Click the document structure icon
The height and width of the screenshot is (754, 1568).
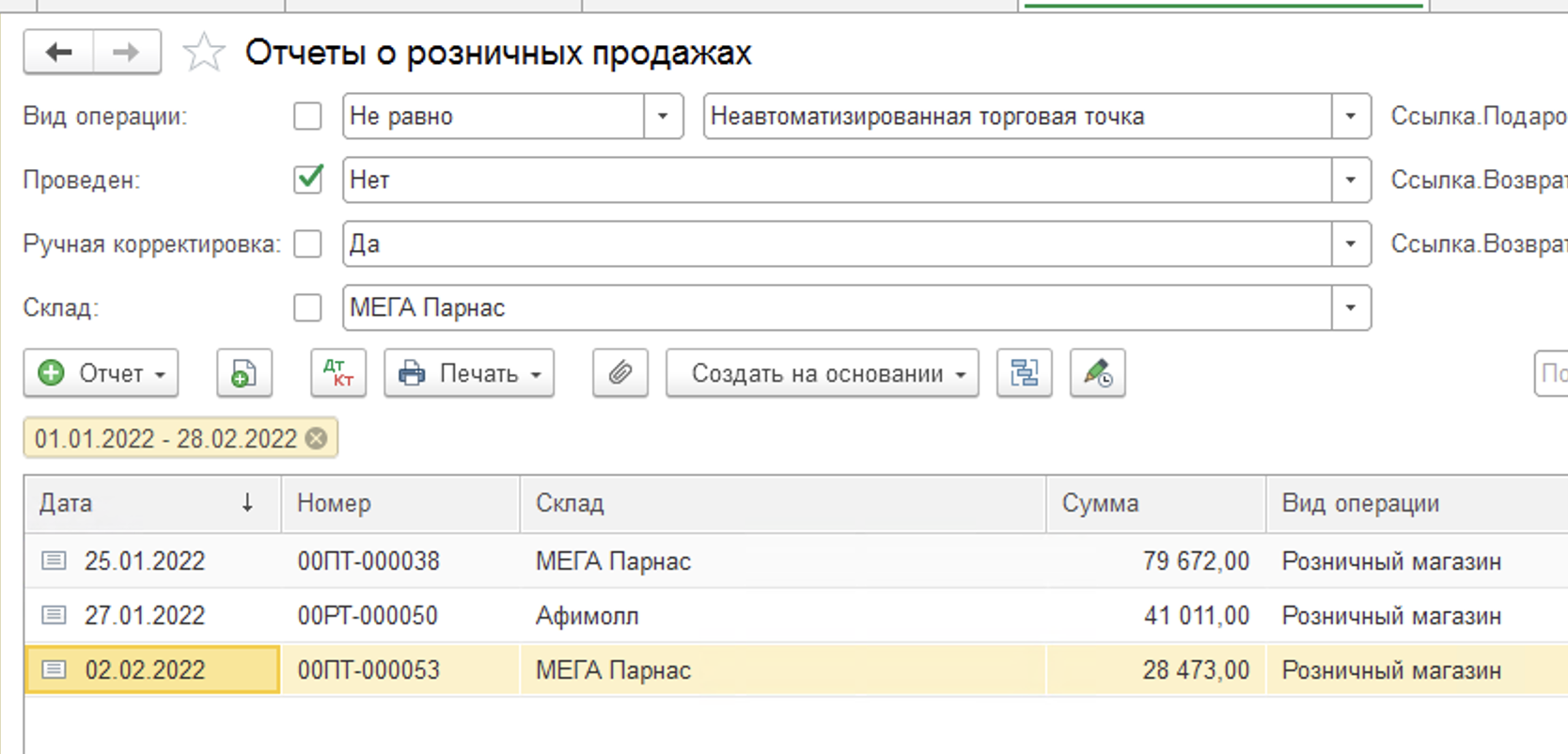click(x=1024, y=373)
